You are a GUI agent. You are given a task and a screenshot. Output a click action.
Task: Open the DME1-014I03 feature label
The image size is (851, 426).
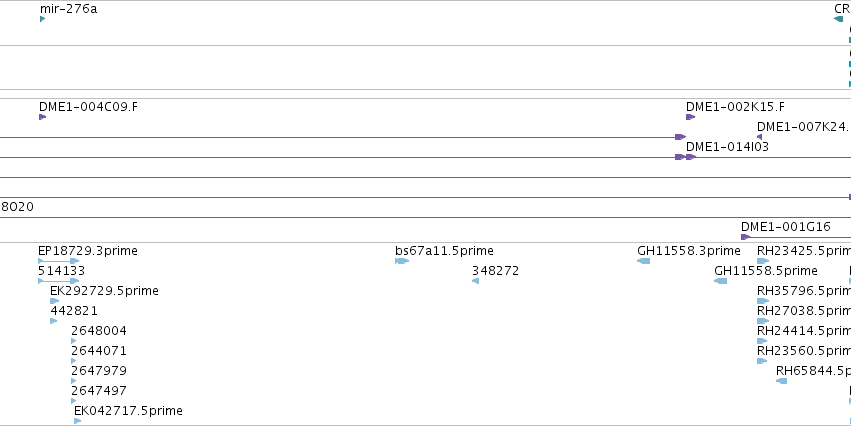pyautogui.click(x=727, y=147)
